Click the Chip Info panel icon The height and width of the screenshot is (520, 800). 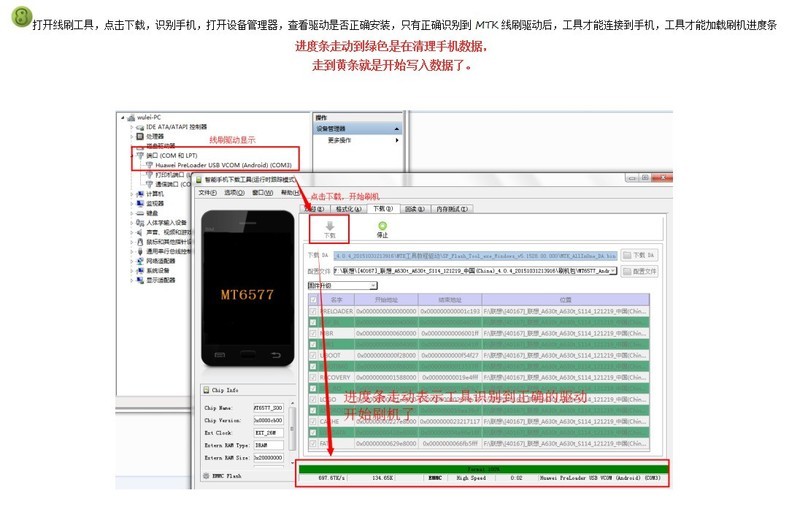tap(206, 390)
